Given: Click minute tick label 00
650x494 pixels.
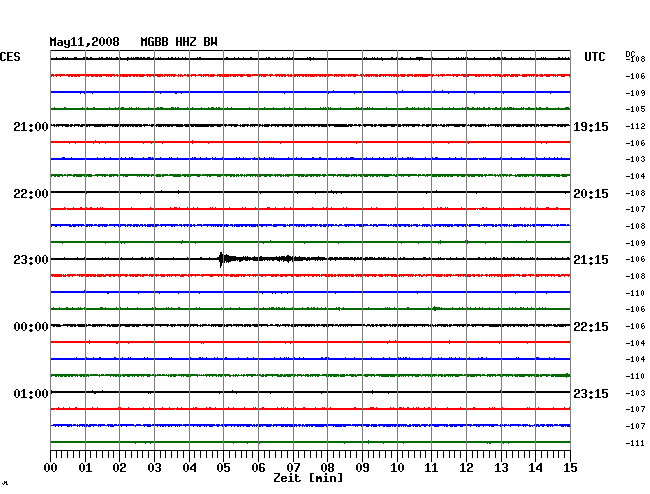Looking at the screenshot, I should point(51,468).
